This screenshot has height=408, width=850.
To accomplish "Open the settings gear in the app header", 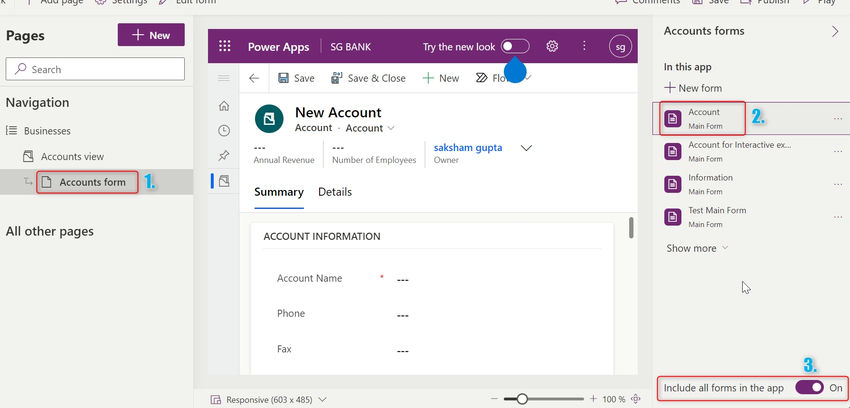I will (552, 47).
